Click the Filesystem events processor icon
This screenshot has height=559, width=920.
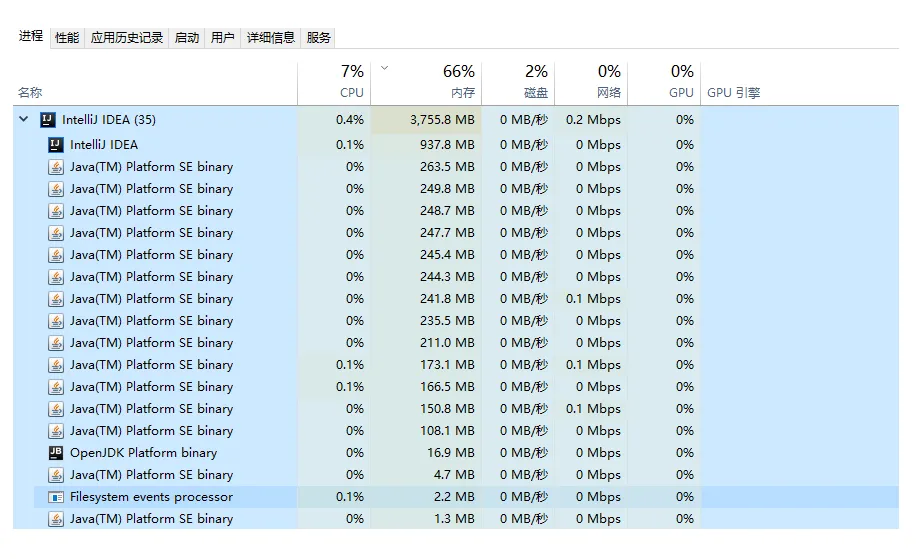click(x=56, y=497)
